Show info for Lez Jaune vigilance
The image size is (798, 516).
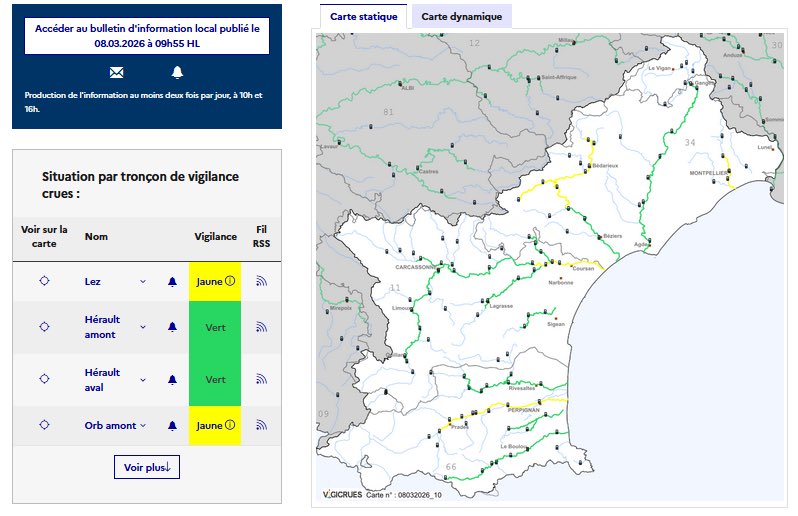point(230,281)
